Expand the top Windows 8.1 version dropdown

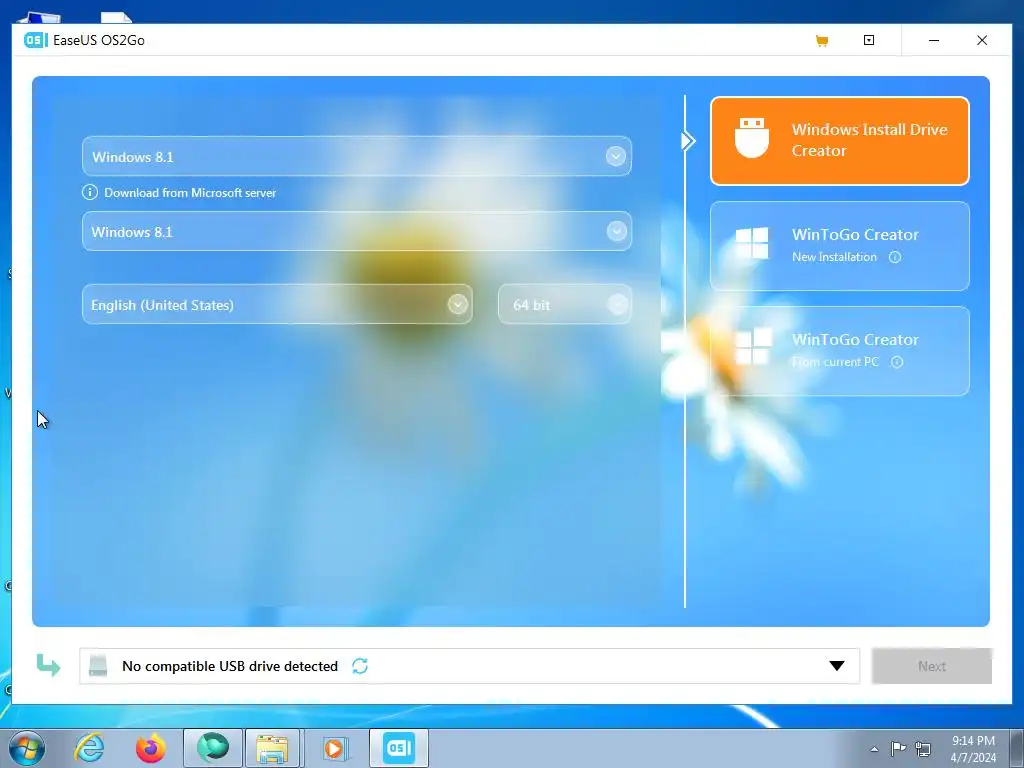[x=357, y=156]
